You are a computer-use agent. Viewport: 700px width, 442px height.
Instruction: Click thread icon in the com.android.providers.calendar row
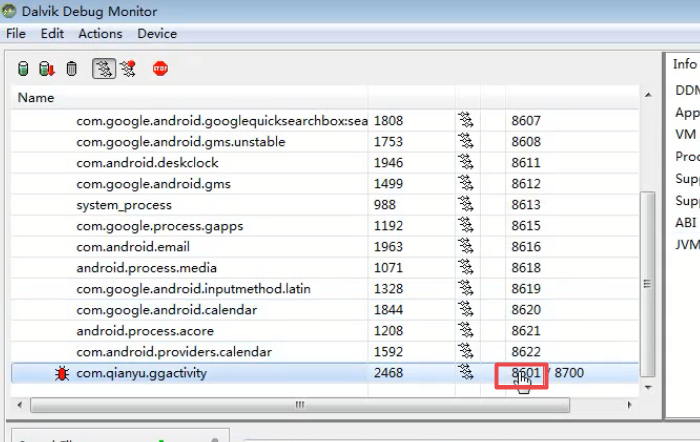pyautogui.click(x=466, y=351)
